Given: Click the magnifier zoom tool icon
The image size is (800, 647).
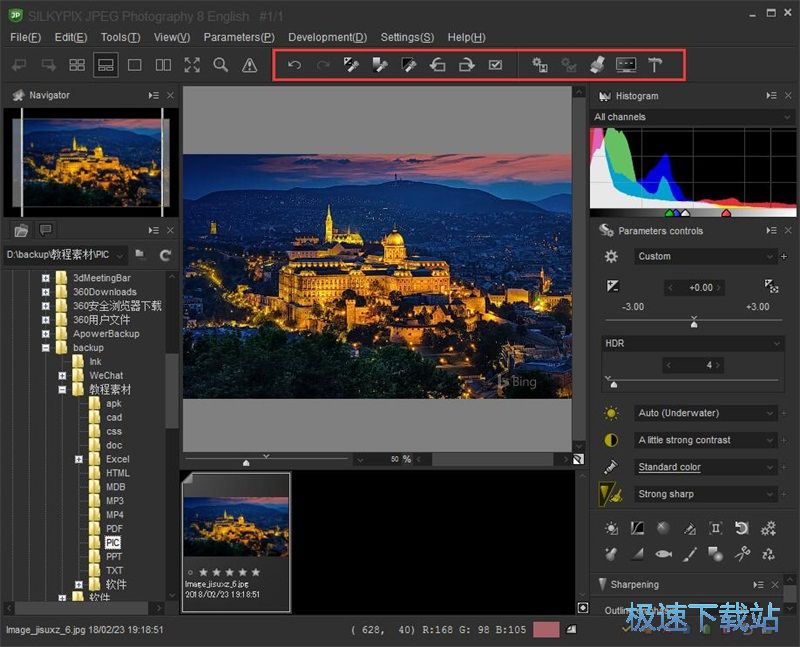Looking at the screenshot, I should [221, 65].
